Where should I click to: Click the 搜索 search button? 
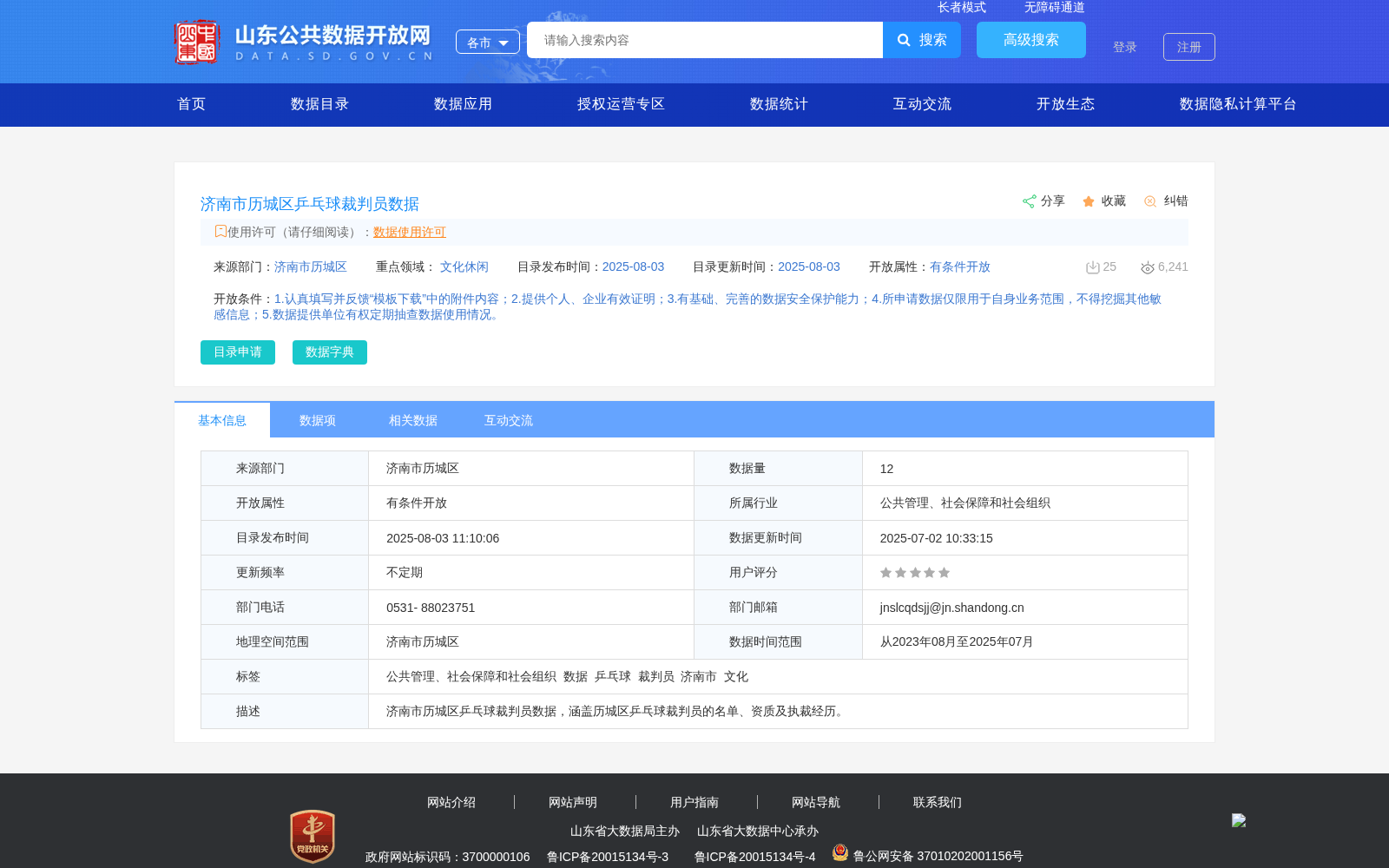[x=922, y=40]
